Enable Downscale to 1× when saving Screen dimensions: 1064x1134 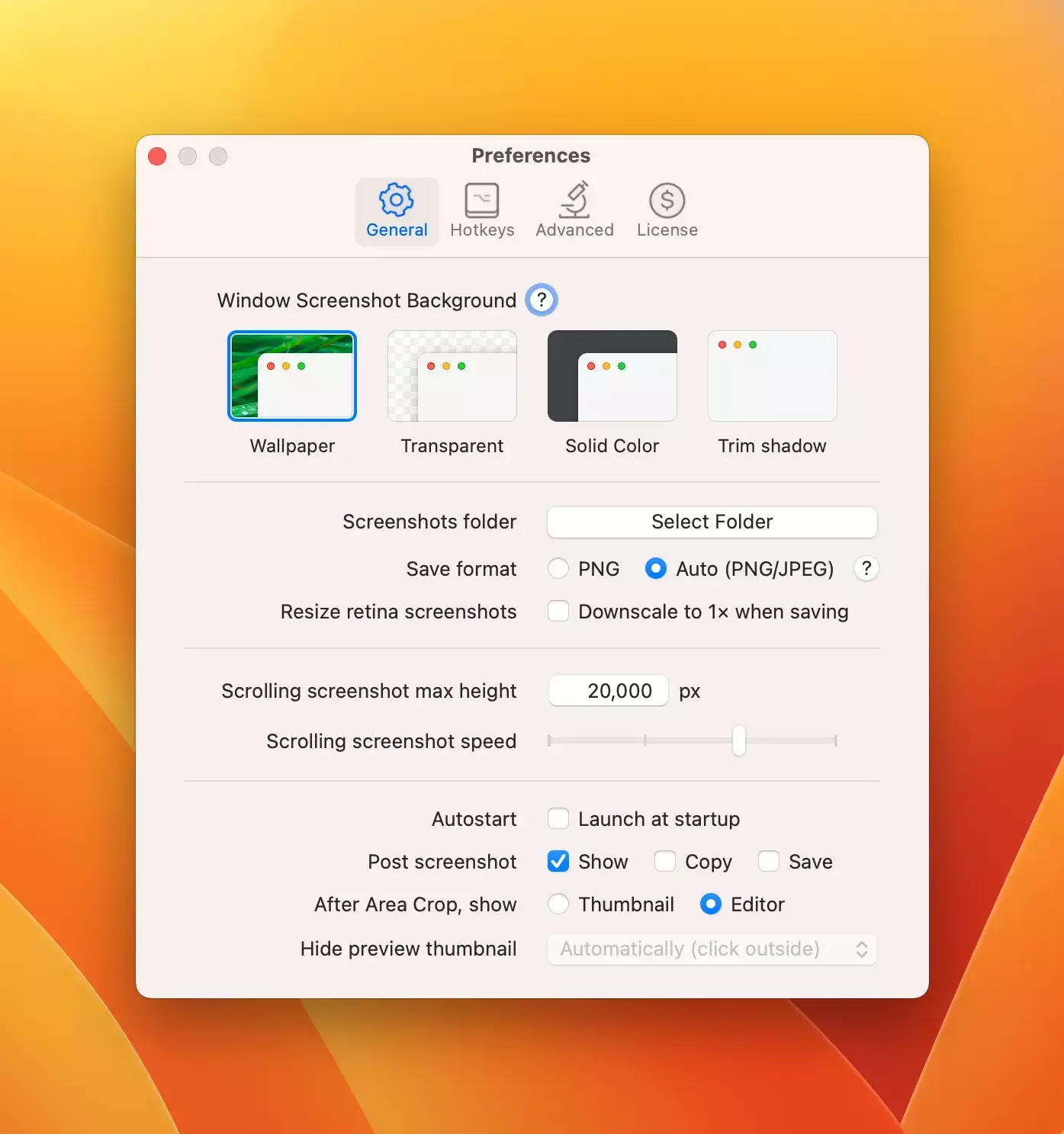(x=558, y=612)
